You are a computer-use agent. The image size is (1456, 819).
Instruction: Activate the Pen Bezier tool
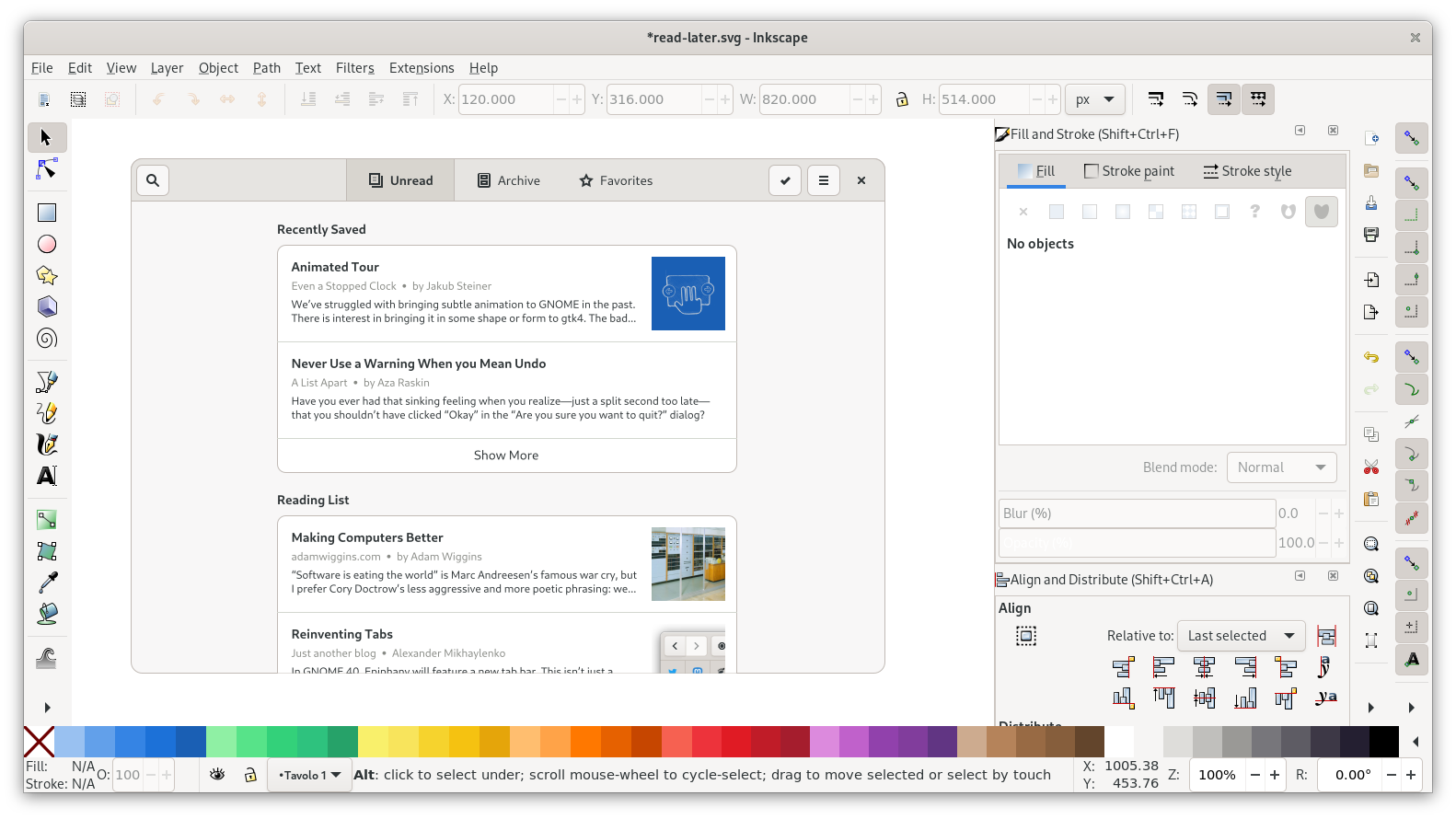click(x=47, y=382)
